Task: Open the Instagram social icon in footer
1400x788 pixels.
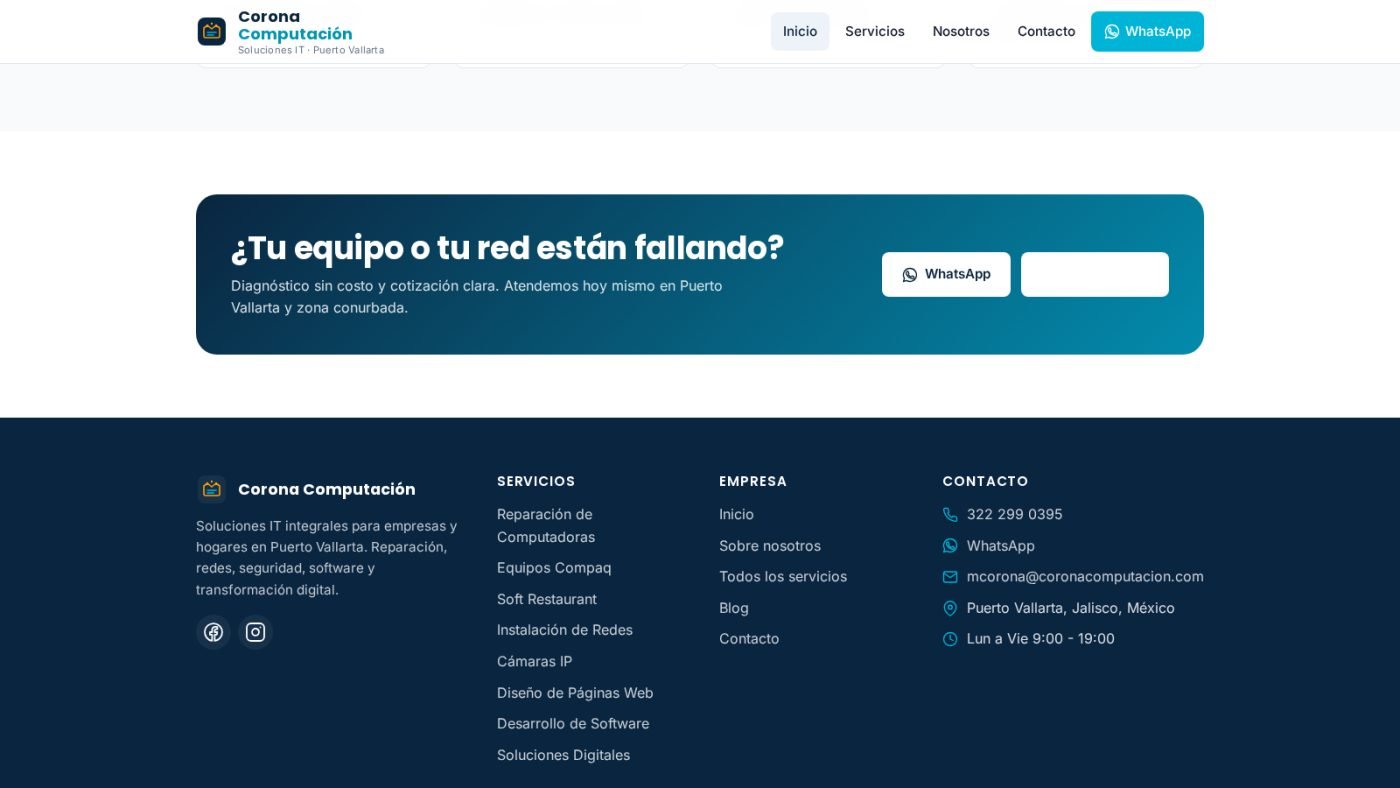Action: click(x=255, y=632)
